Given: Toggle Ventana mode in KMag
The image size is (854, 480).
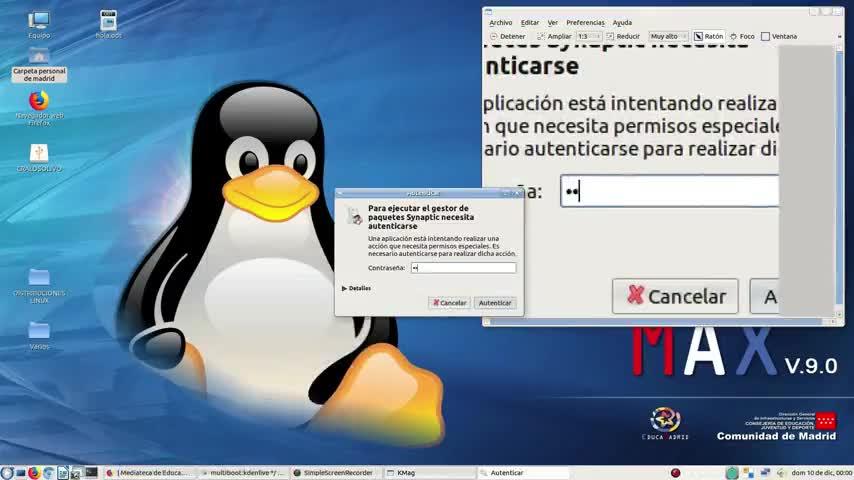Looking at the screenshot, I should (x=779, y=37).
